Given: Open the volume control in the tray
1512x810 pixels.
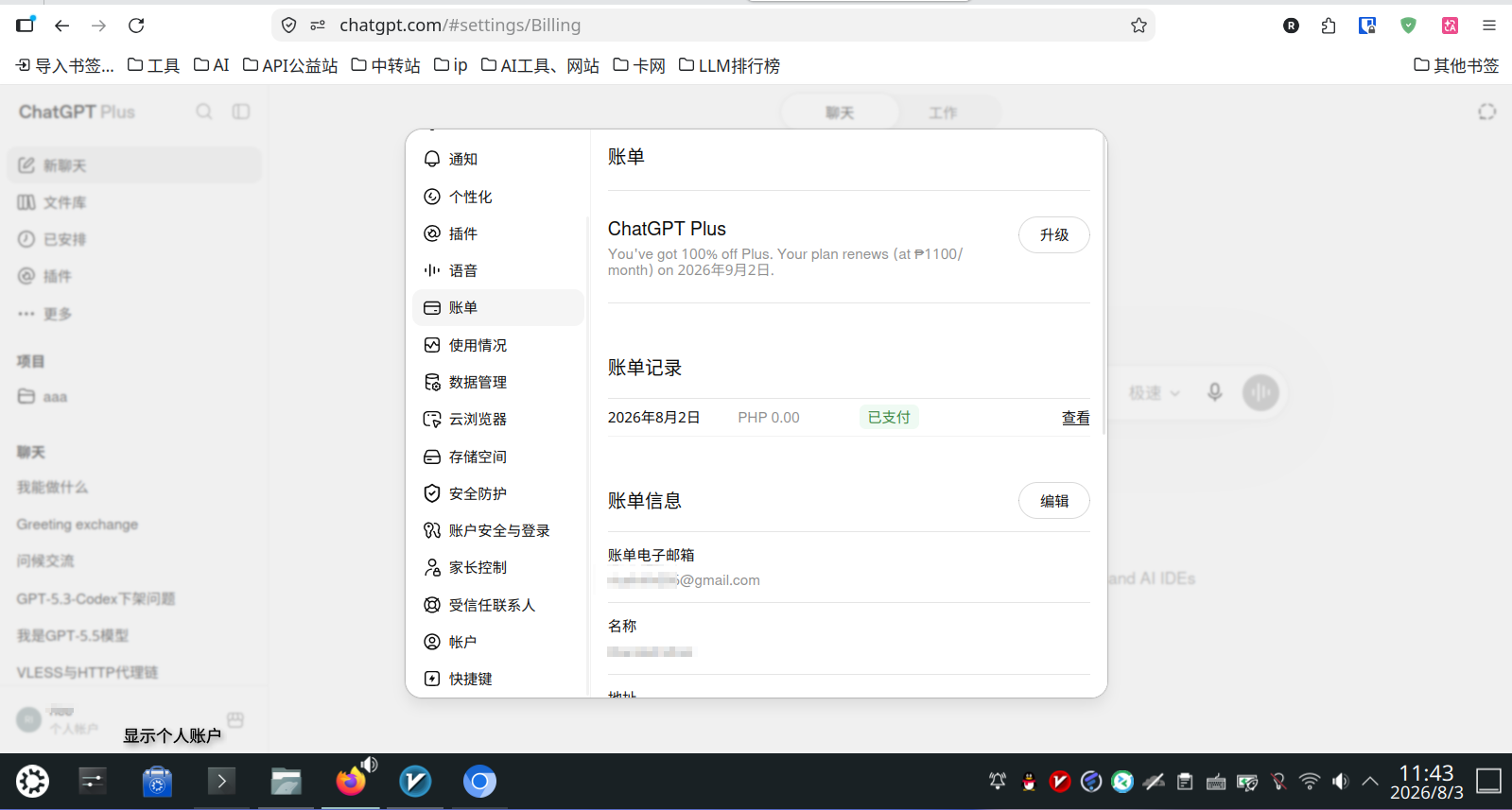Looking at the screenshot, I should (x=1340, y=782).
